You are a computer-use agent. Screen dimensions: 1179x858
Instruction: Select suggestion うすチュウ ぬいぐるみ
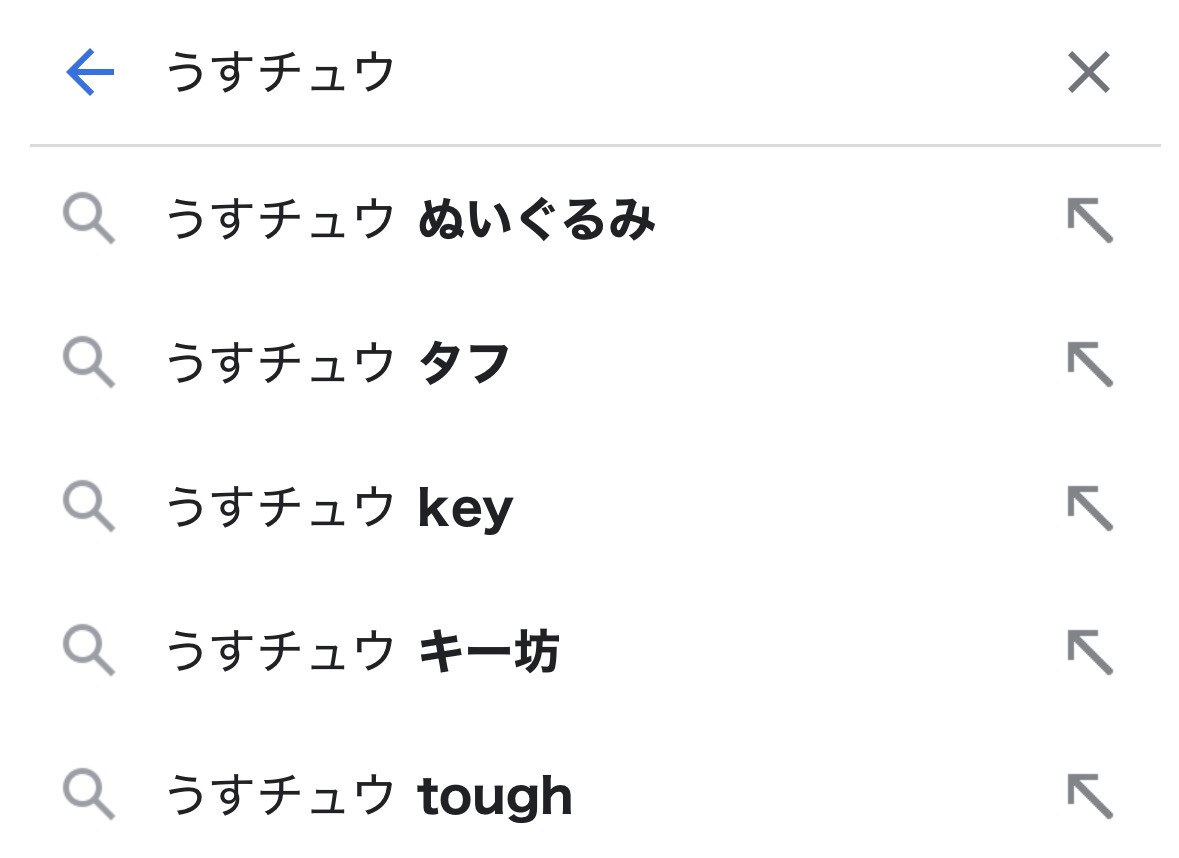[410, 220]
